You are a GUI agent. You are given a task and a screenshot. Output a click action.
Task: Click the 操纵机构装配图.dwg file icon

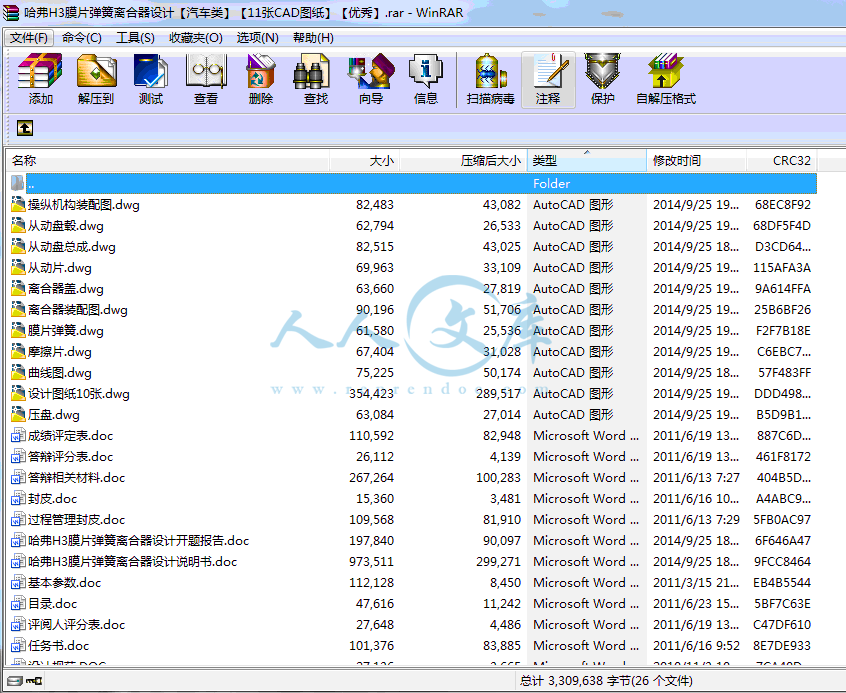18,205
